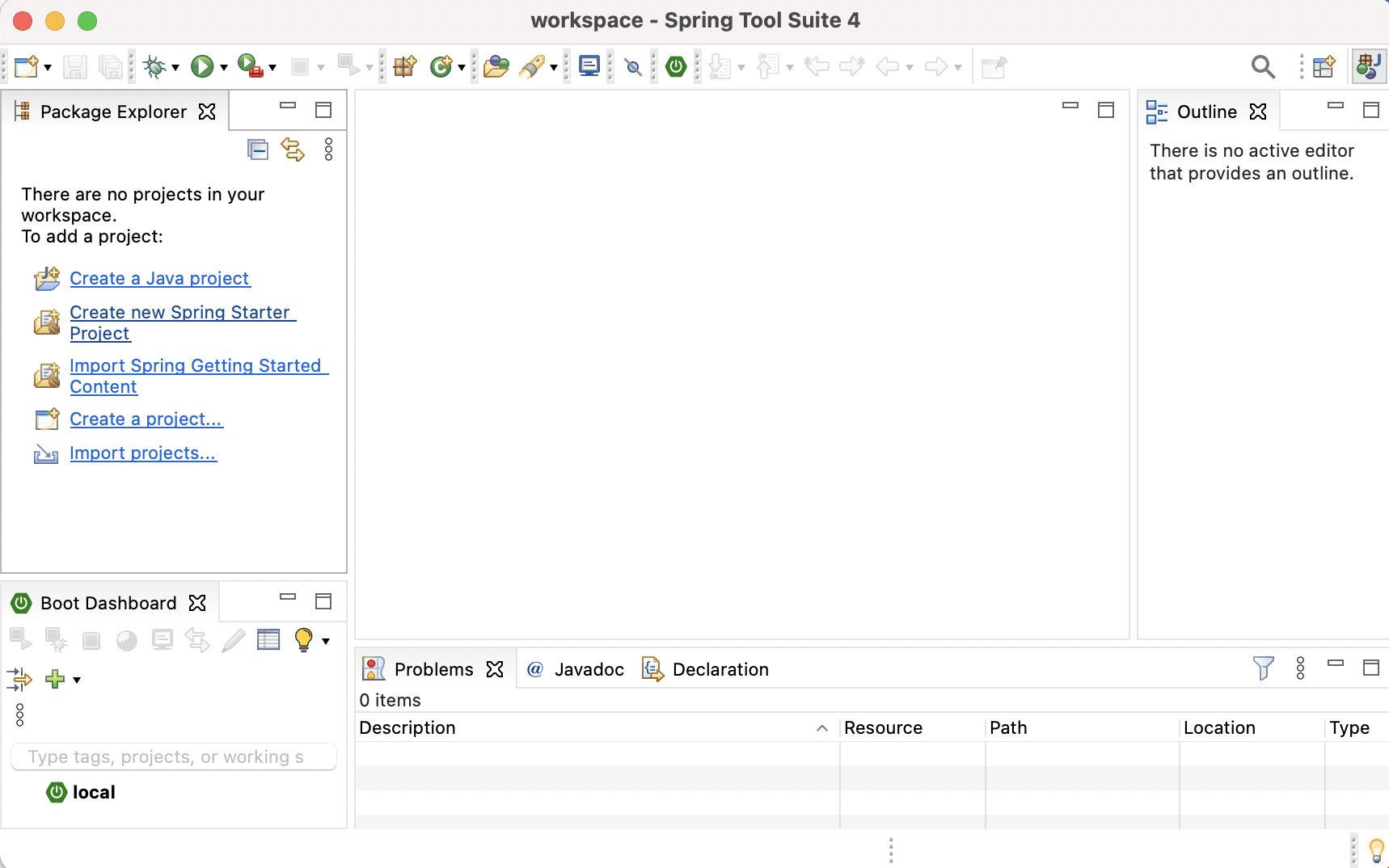Click the Import projects... link
The width and height of the screenshot is (1389, 868).
tap(143, 453)
